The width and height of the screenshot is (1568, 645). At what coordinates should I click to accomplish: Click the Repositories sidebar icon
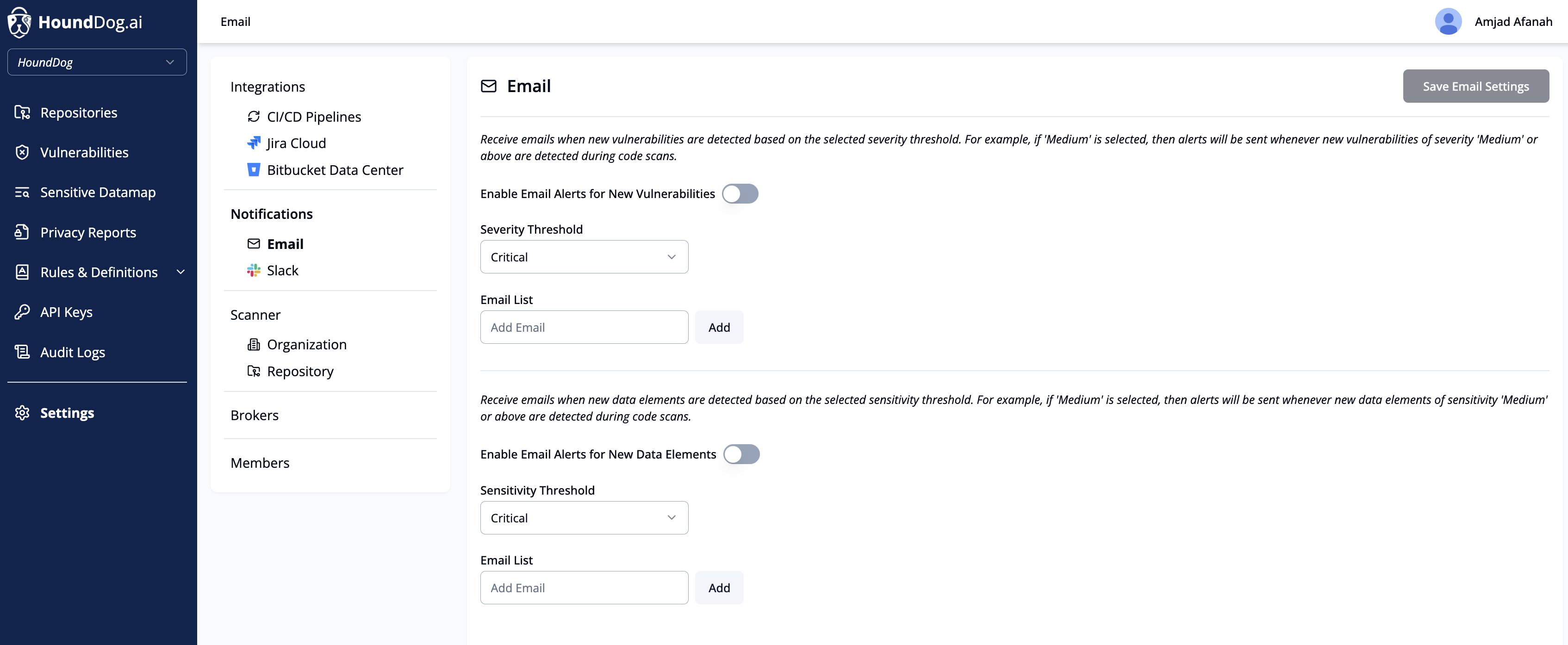(23, 112)
